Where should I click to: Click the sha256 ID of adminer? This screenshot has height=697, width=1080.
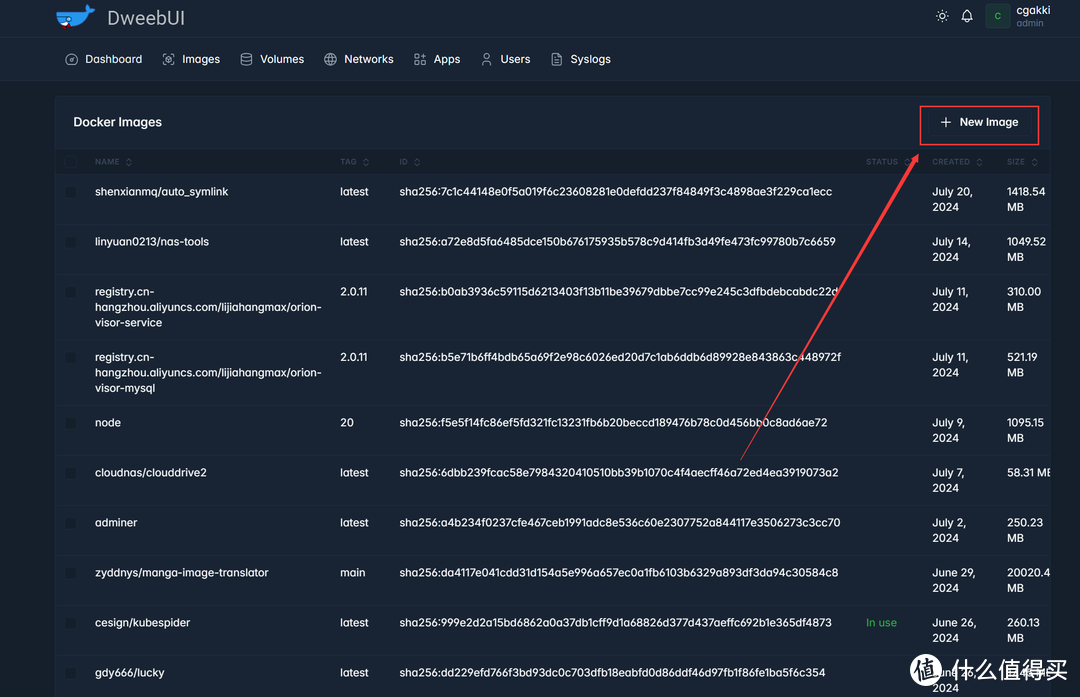tap(619, 522)
